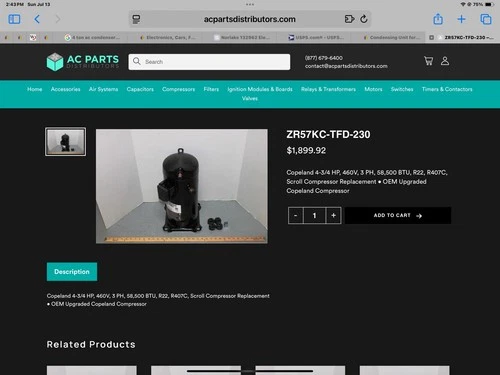The height and width of the screenshot is (375, 500).
Task: Select the ZR57KC-TFD-230 browser tab
Action: [463, 37]
